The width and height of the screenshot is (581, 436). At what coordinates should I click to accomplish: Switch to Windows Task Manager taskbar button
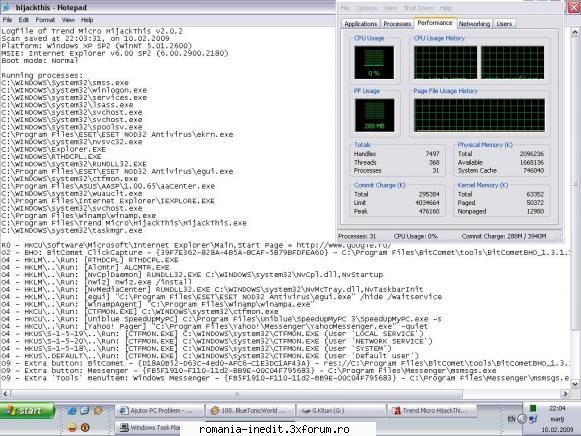149,427
